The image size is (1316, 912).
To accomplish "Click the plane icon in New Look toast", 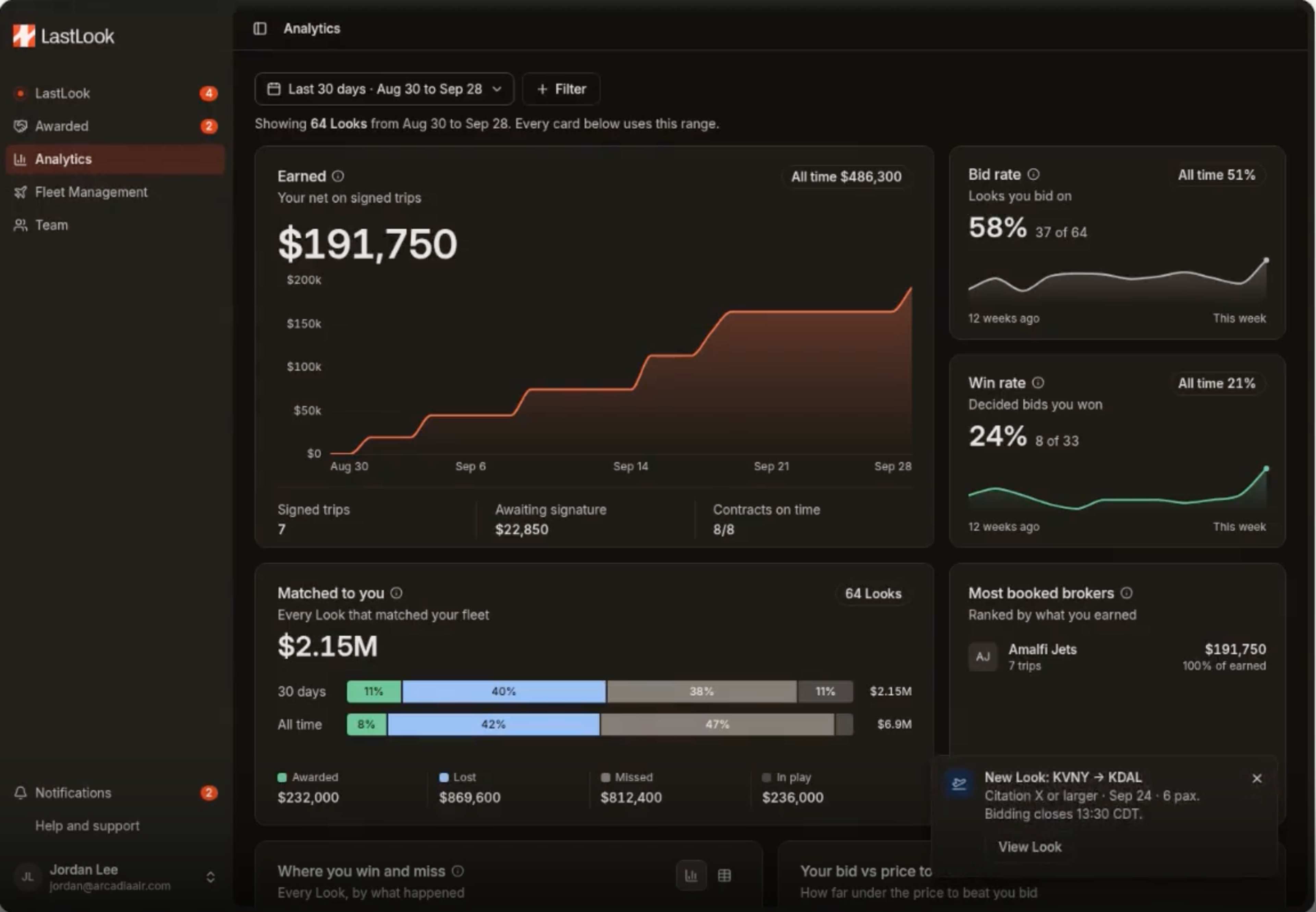I will pyautogui.click(x=959, y=783).
